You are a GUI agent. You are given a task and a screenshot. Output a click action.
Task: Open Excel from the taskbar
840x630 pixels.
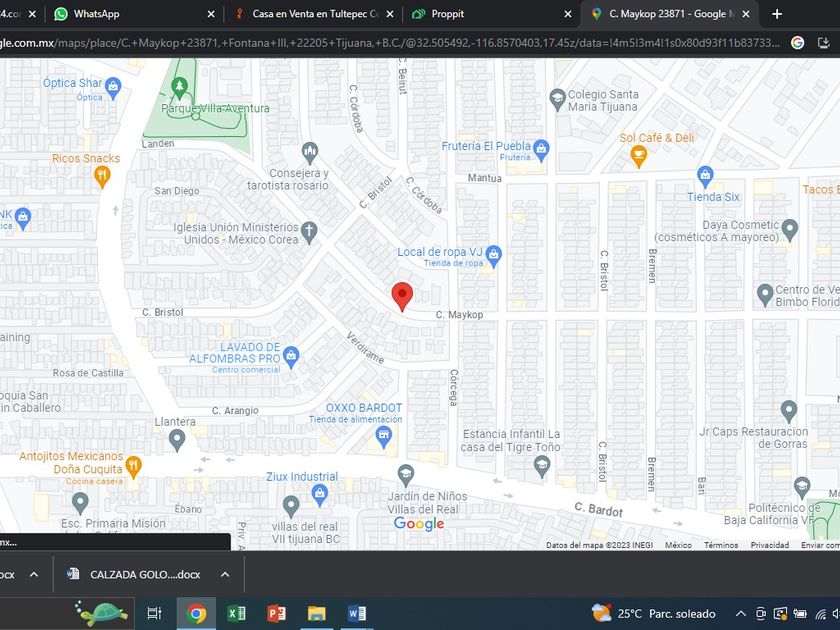tap(236, 613)
